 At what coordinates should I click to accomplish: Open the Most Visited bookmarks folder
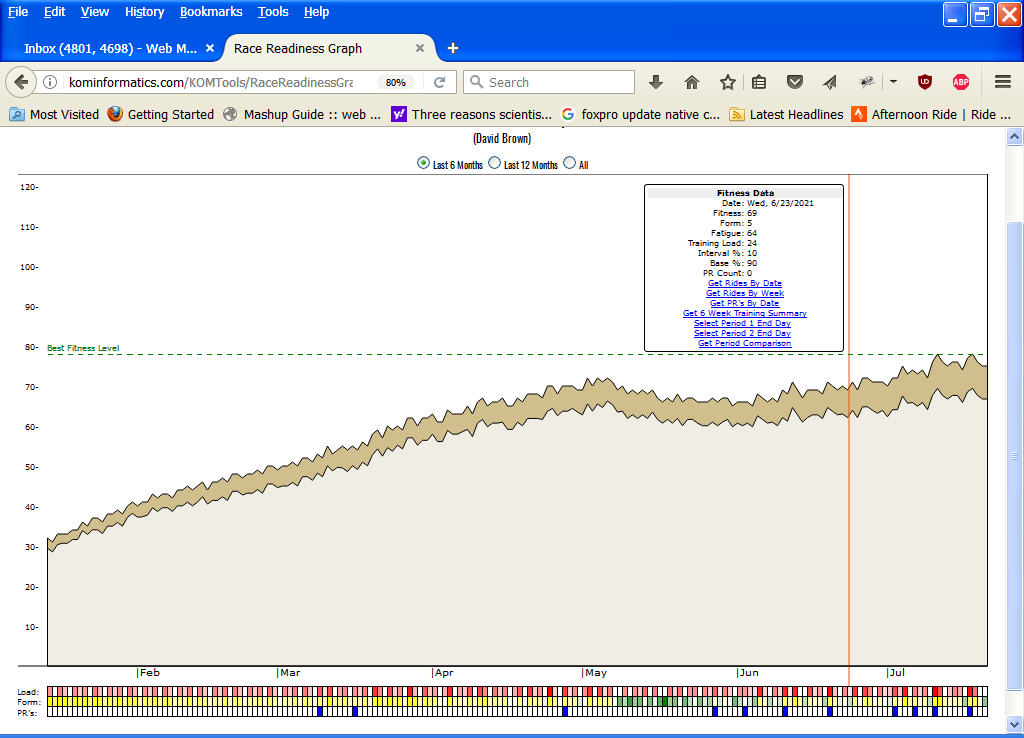click(55, 114)
